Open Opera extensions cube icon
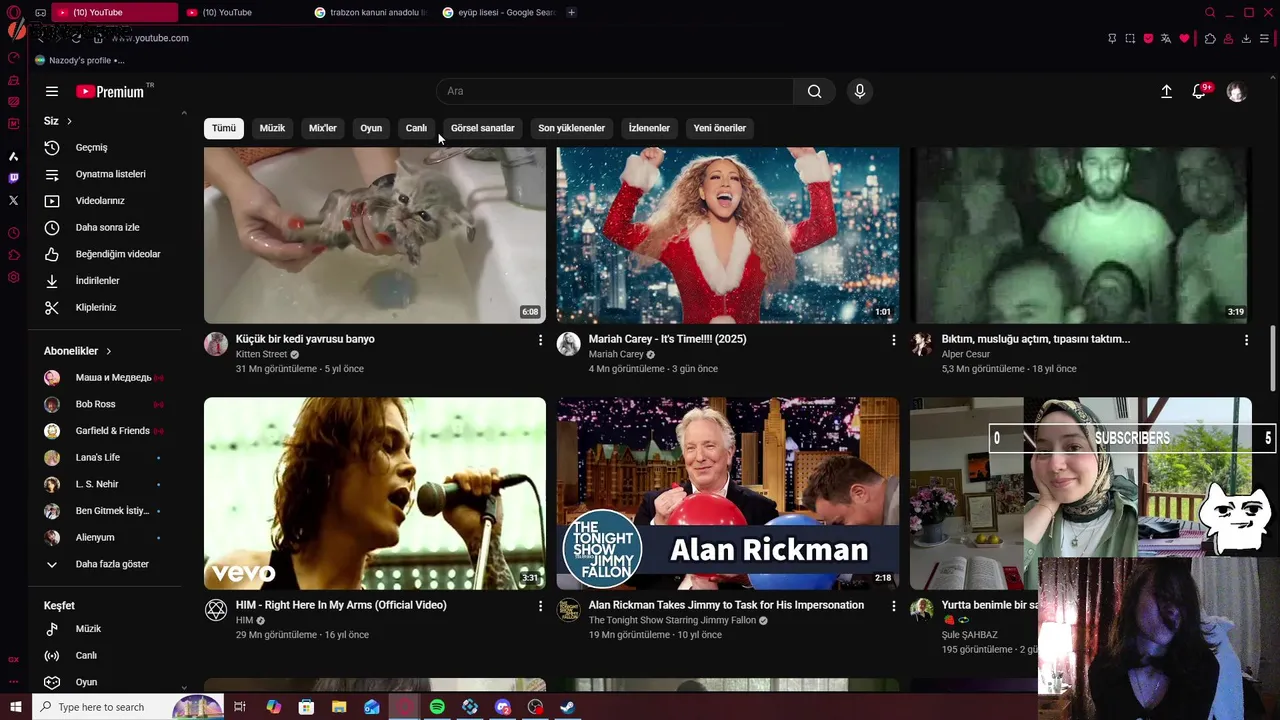Viewport: 1280px width, 720px height. point(1210,38)
